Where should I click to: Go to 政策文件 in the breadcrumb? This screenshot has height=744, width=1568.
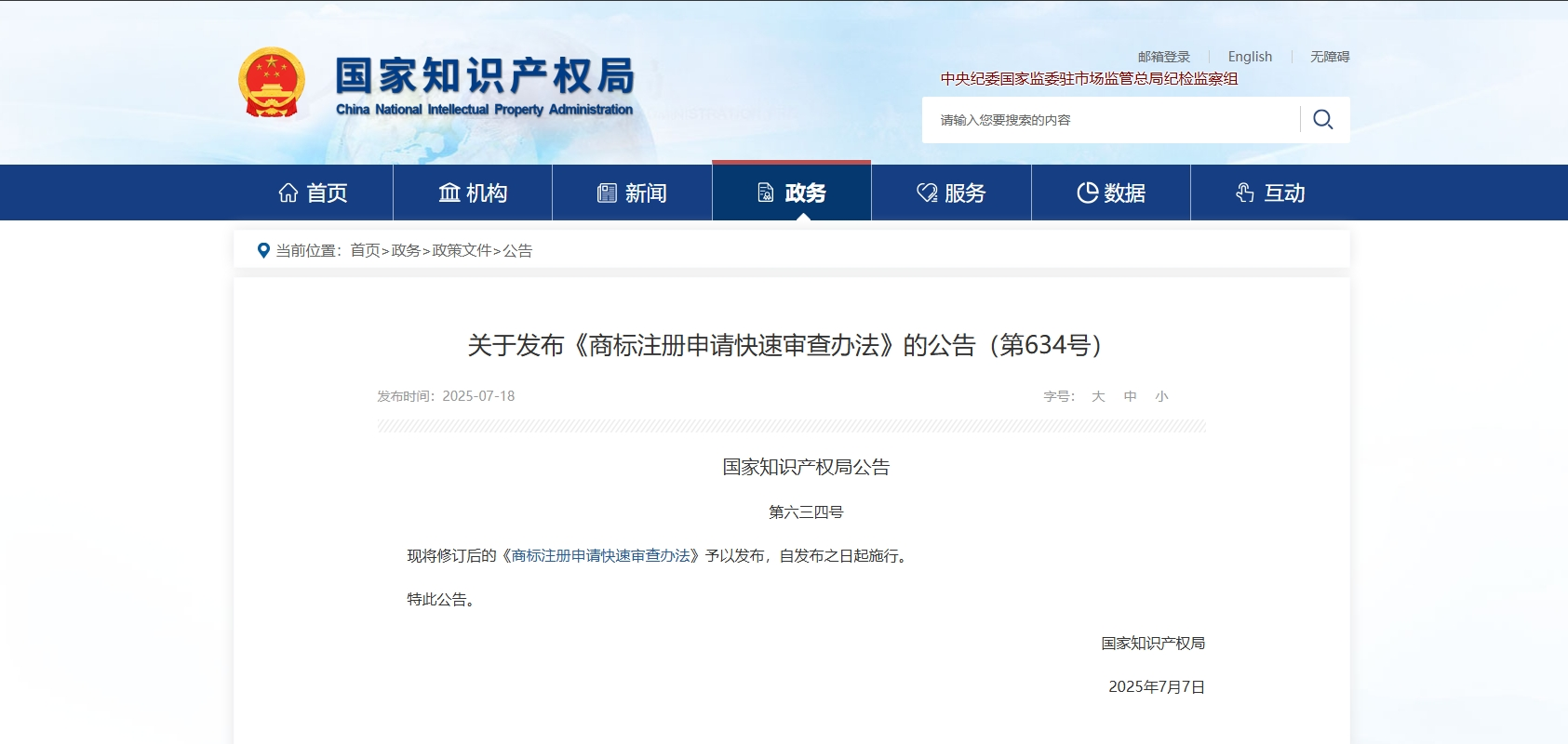tap(462, 250)
